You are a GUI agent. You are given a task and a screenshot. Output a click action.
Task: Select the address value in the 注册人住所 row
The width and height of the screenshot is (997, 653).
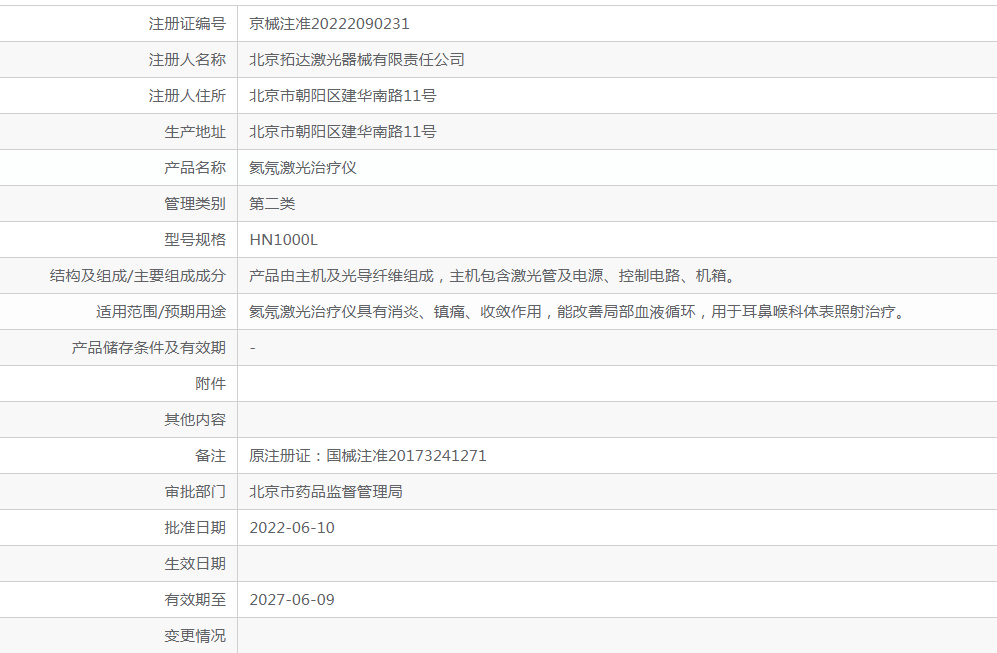tap(343, 96)
